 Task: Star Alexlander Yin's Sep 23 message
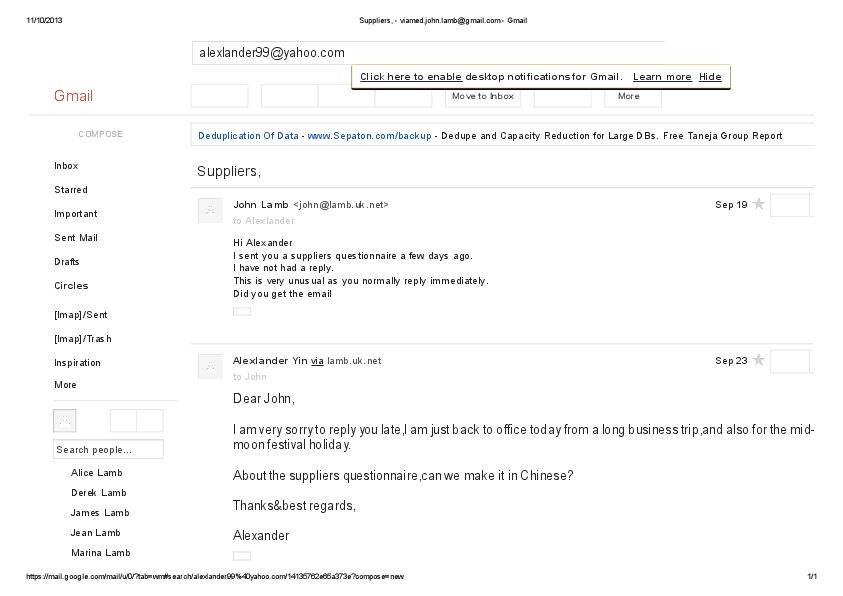click(x=758, y=360)
